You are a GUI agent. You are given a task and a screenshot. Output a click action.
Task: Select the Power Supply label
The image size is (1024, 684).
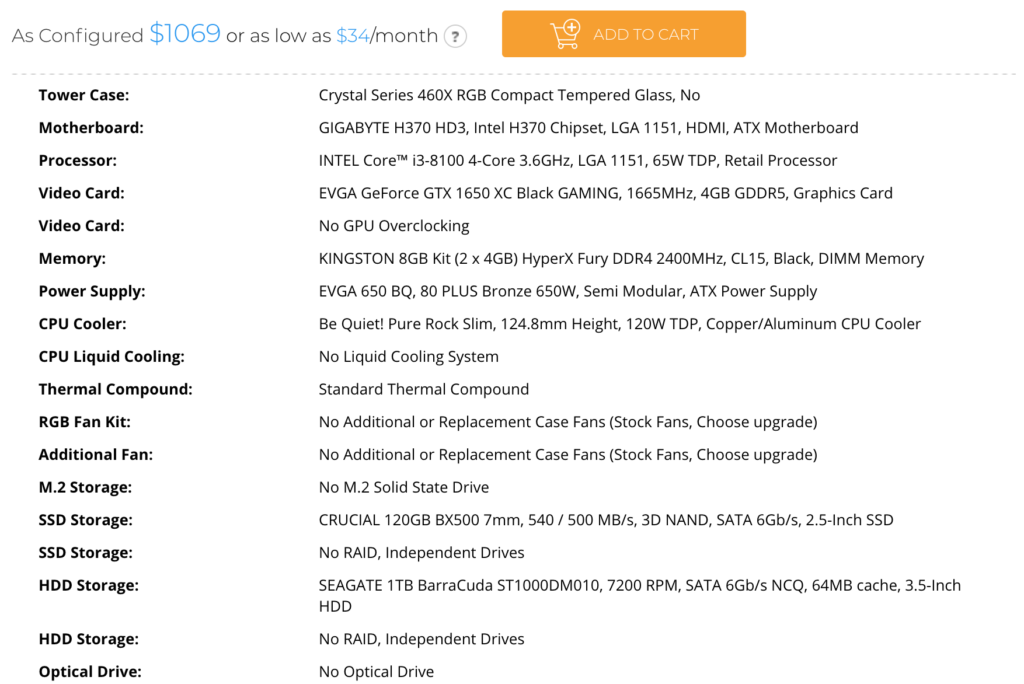(92, 291)
